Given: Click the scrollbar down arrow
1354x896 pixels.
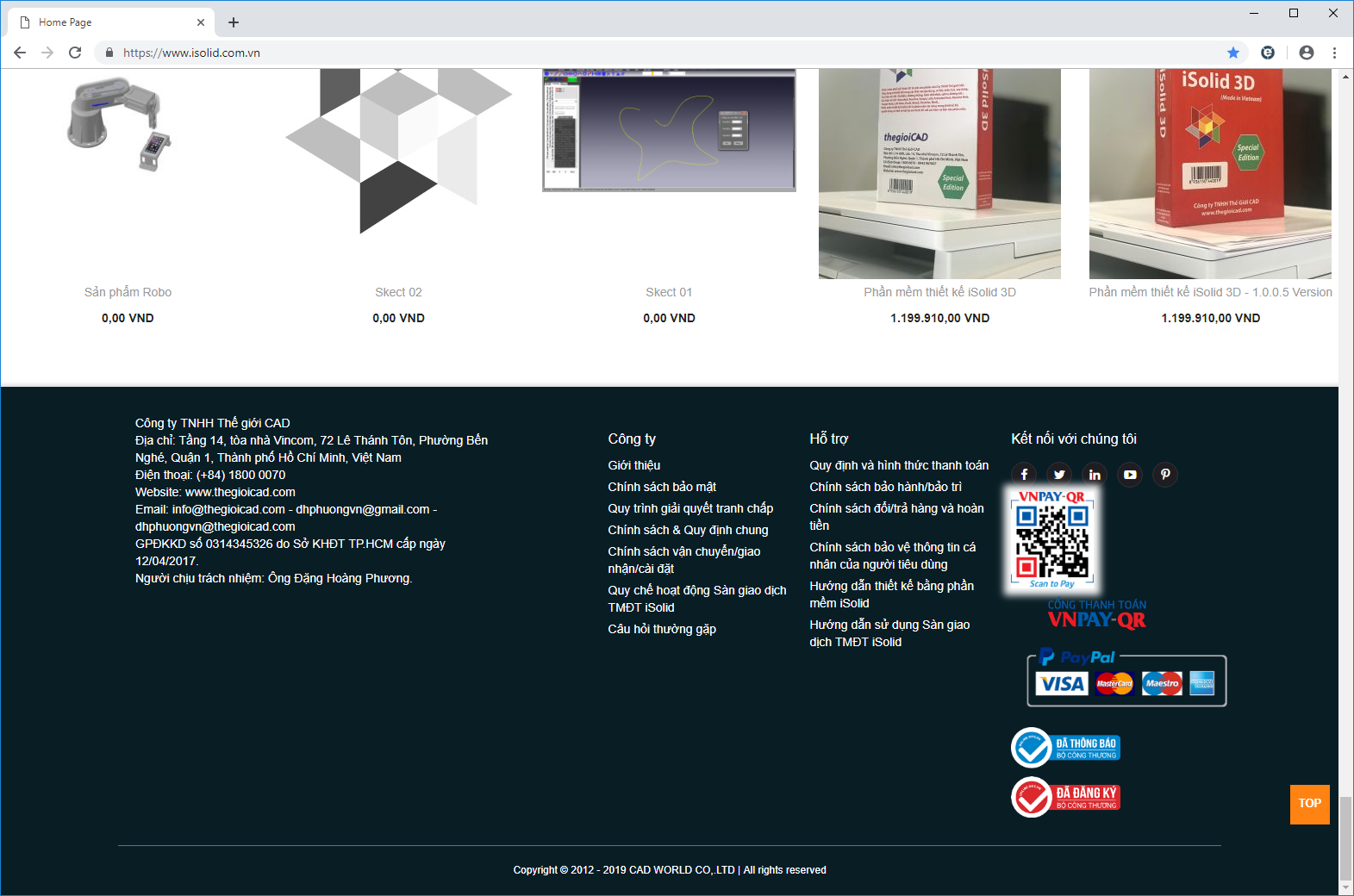Looking at the screenshot, I should (1346, 887).
